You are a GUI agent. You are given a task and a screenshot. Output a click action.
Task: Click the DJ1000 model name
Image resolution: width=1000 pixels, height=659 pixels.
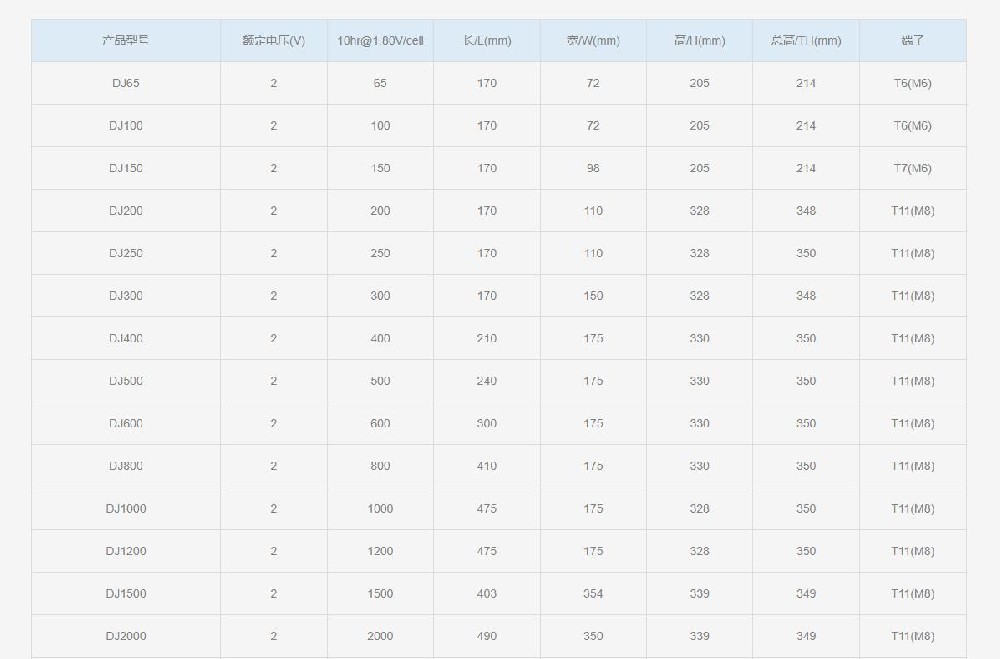126,508
